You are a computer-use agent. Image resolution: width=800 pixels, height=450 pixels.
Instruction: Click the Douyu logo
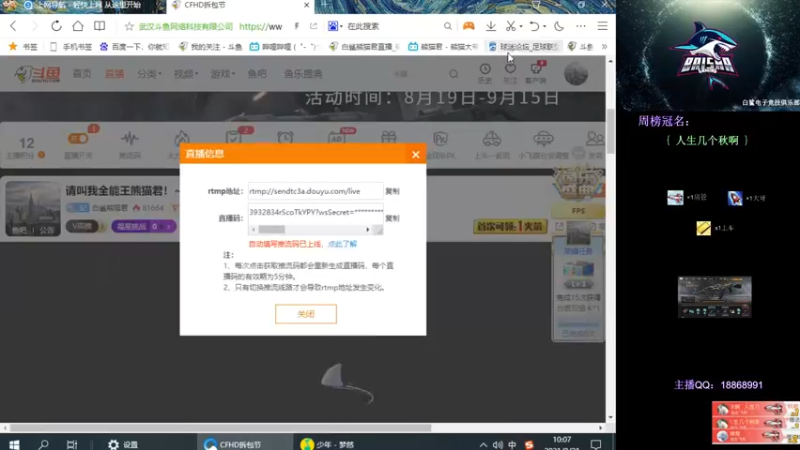click(x=37, y=74)
